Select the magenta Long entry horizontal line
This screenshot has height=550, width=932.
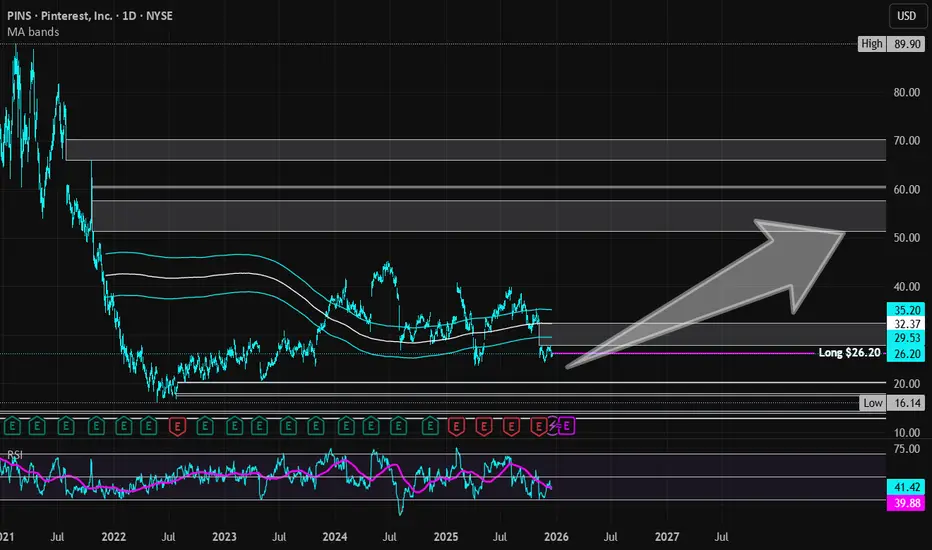(684, 353)
